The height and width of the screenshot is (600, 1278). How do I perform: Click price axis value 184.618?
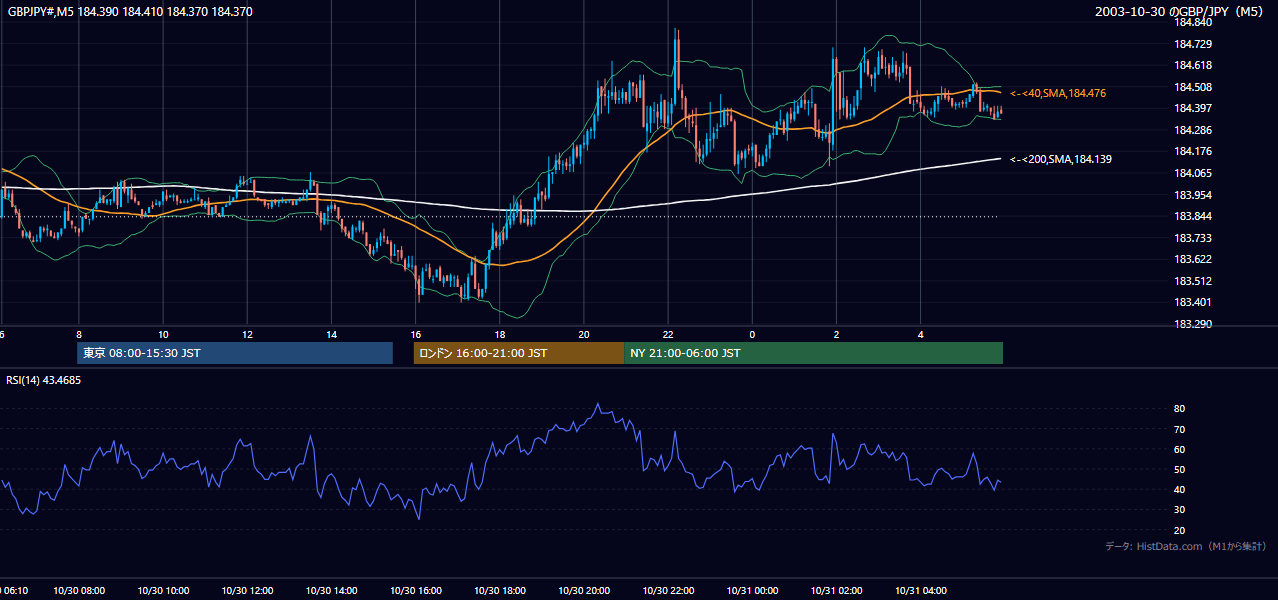click(1193, 65)
